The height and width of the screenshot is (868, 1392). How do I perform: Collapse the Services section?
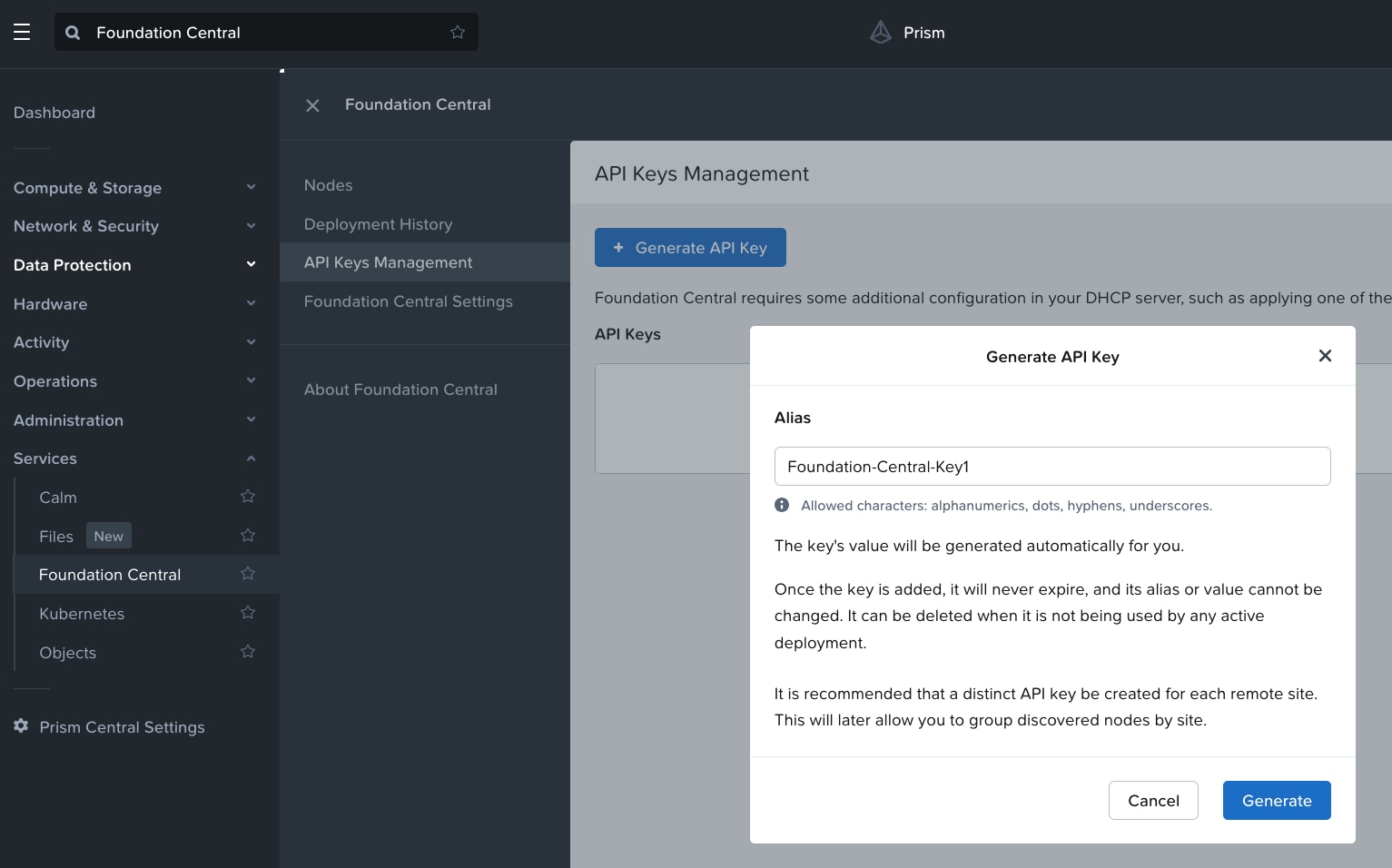(251, 459)
